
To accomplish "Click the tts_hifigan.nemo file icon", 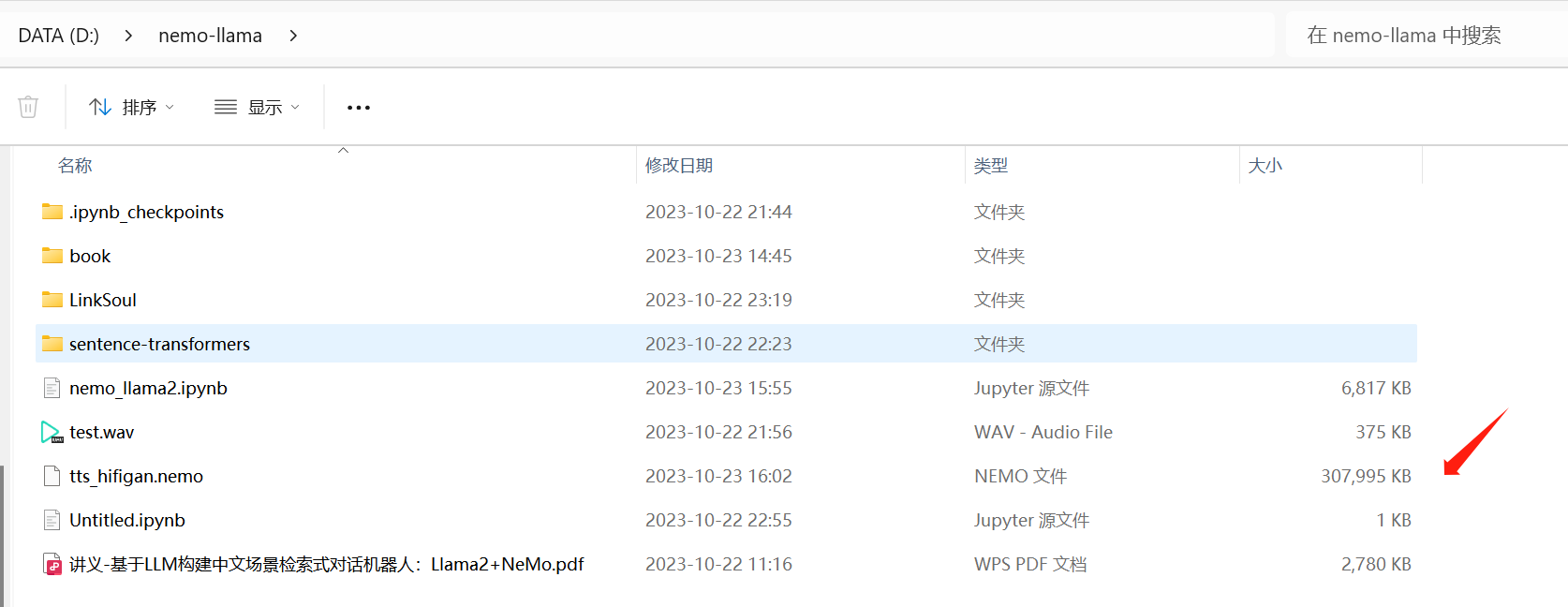I will click(x=52, y=476).
